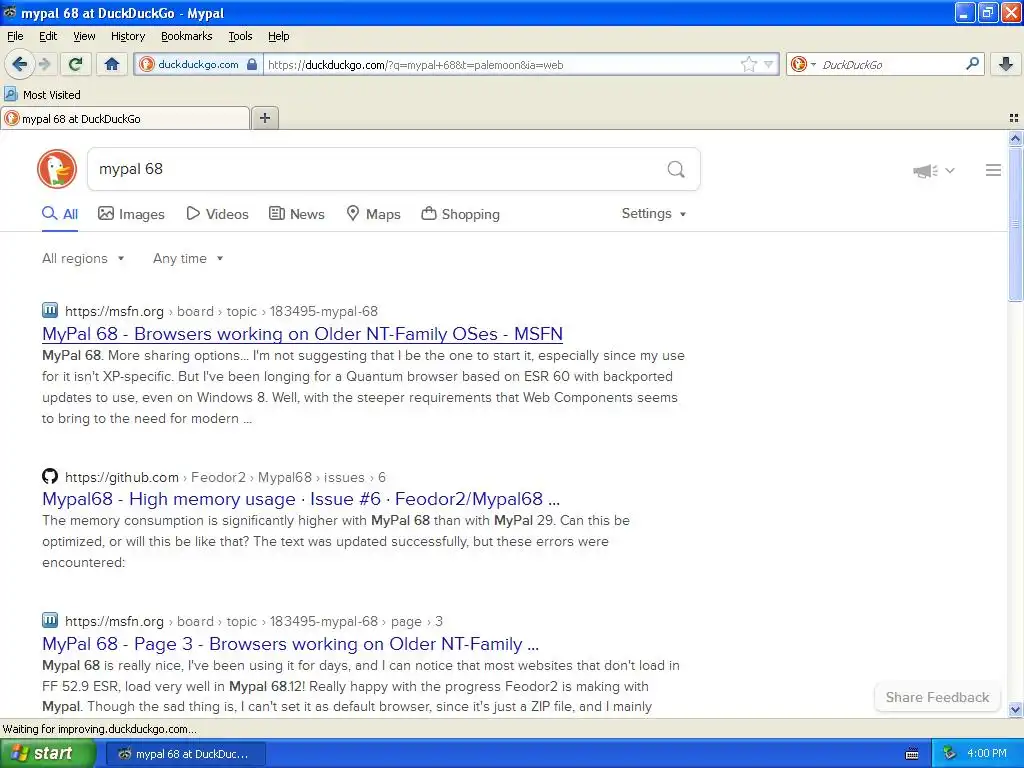Click the URL address field
Viewport: 1024px width, 768px height.
(500, 65)
